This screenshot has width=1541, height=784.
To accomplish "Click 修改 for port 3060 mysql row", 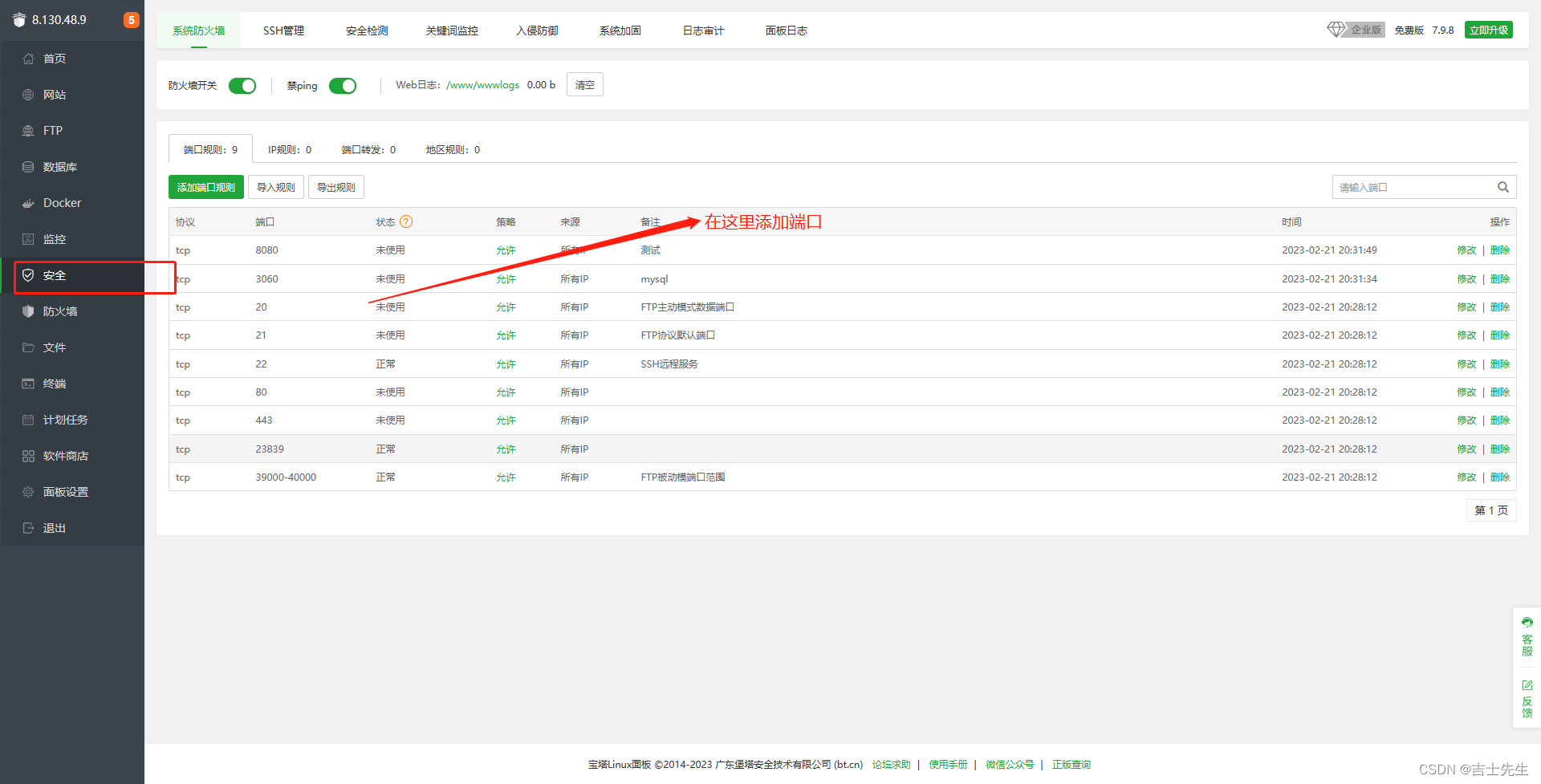I will 1466,279.
